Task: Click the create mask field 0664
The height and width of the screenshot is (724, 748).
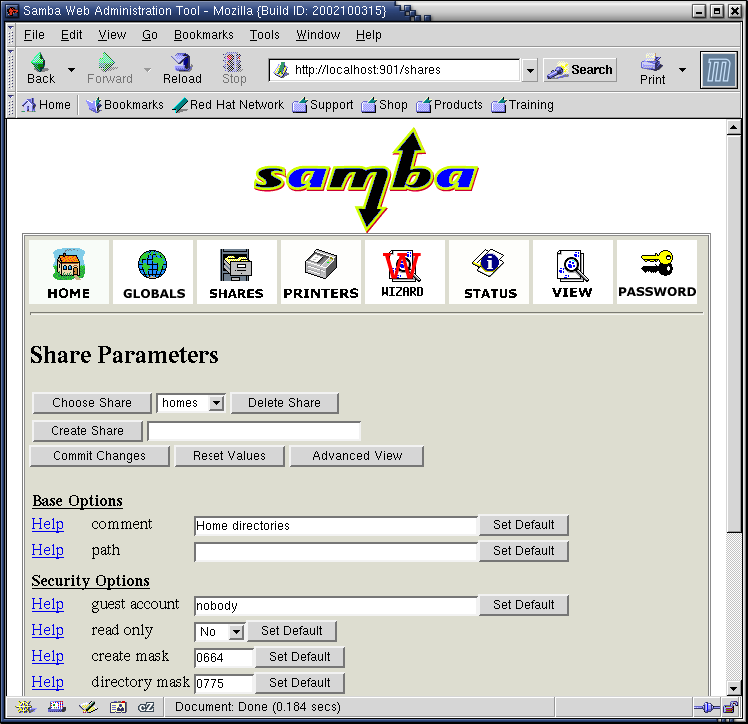Action: pyautogui.click(x=224, y=658)
